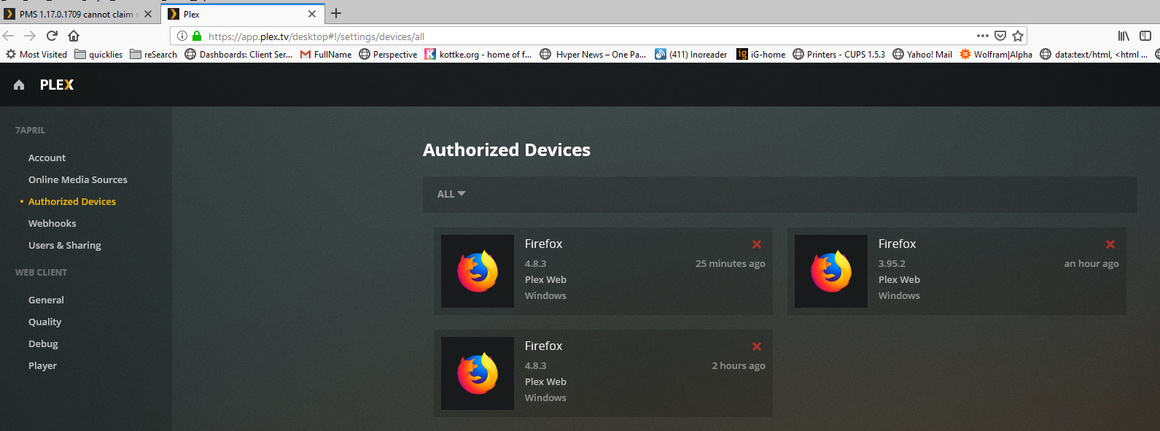Viewport: 1160px width, 431px height.
Task: Click the Firefox 4.8.3 thumbnail, 25 minutes ago
Action: coord(477,271)
